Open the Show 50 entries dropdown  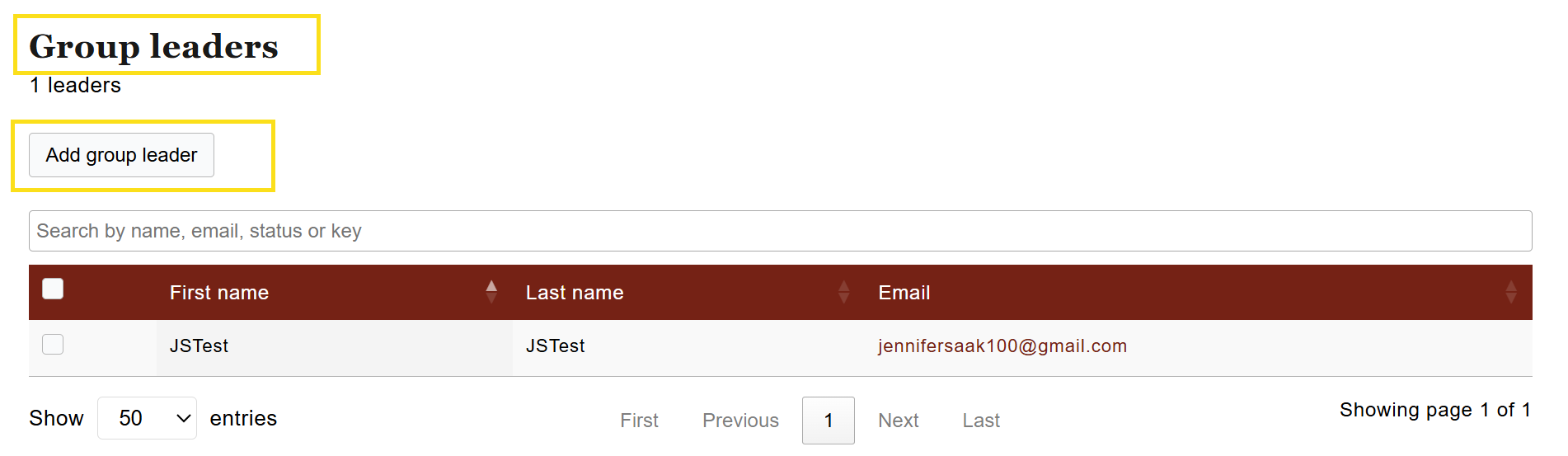(x=147, y=418)
